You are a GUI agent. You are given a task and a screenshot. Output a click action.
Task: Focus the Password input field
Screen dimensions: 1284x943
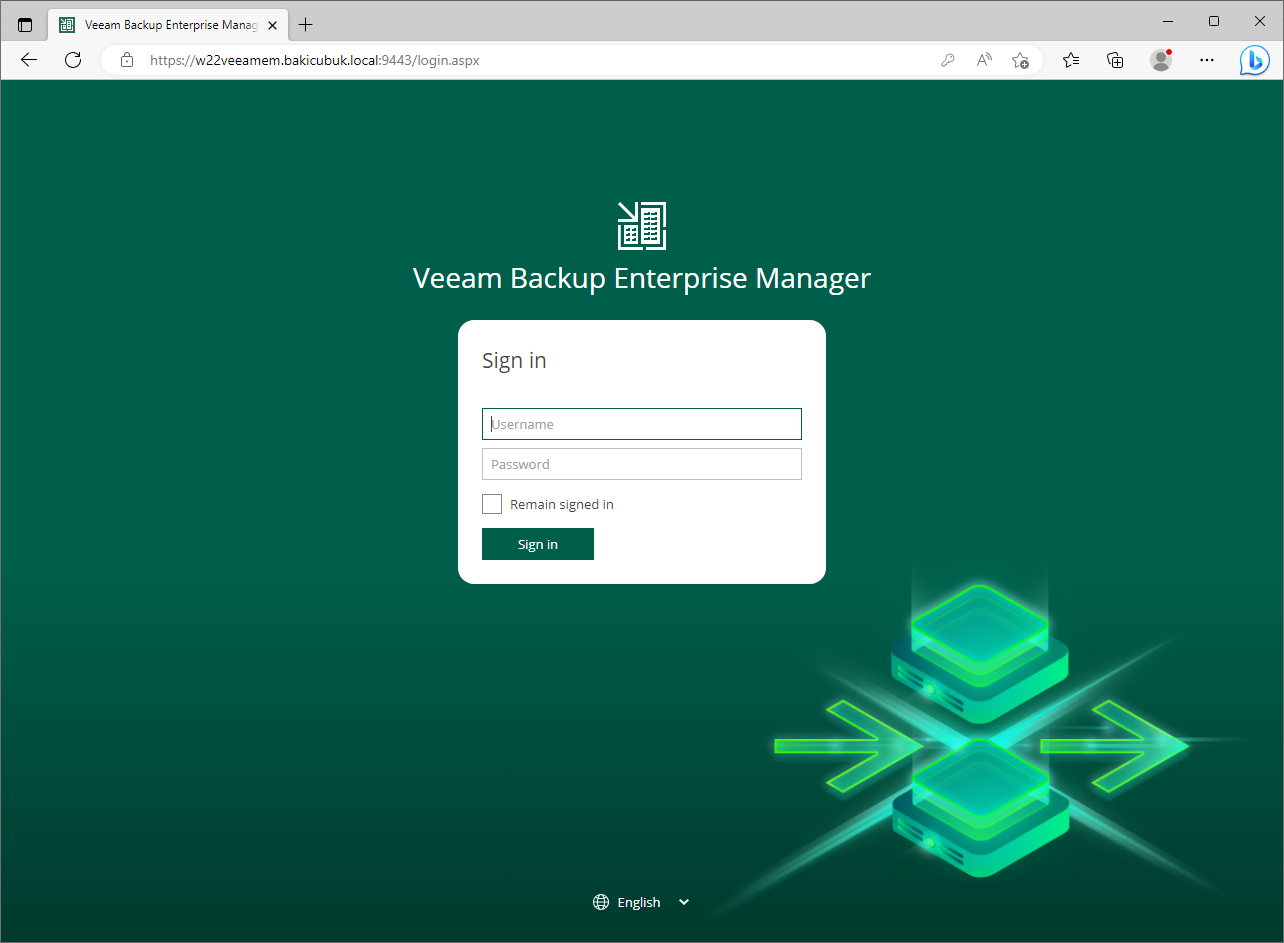[641, 464]
